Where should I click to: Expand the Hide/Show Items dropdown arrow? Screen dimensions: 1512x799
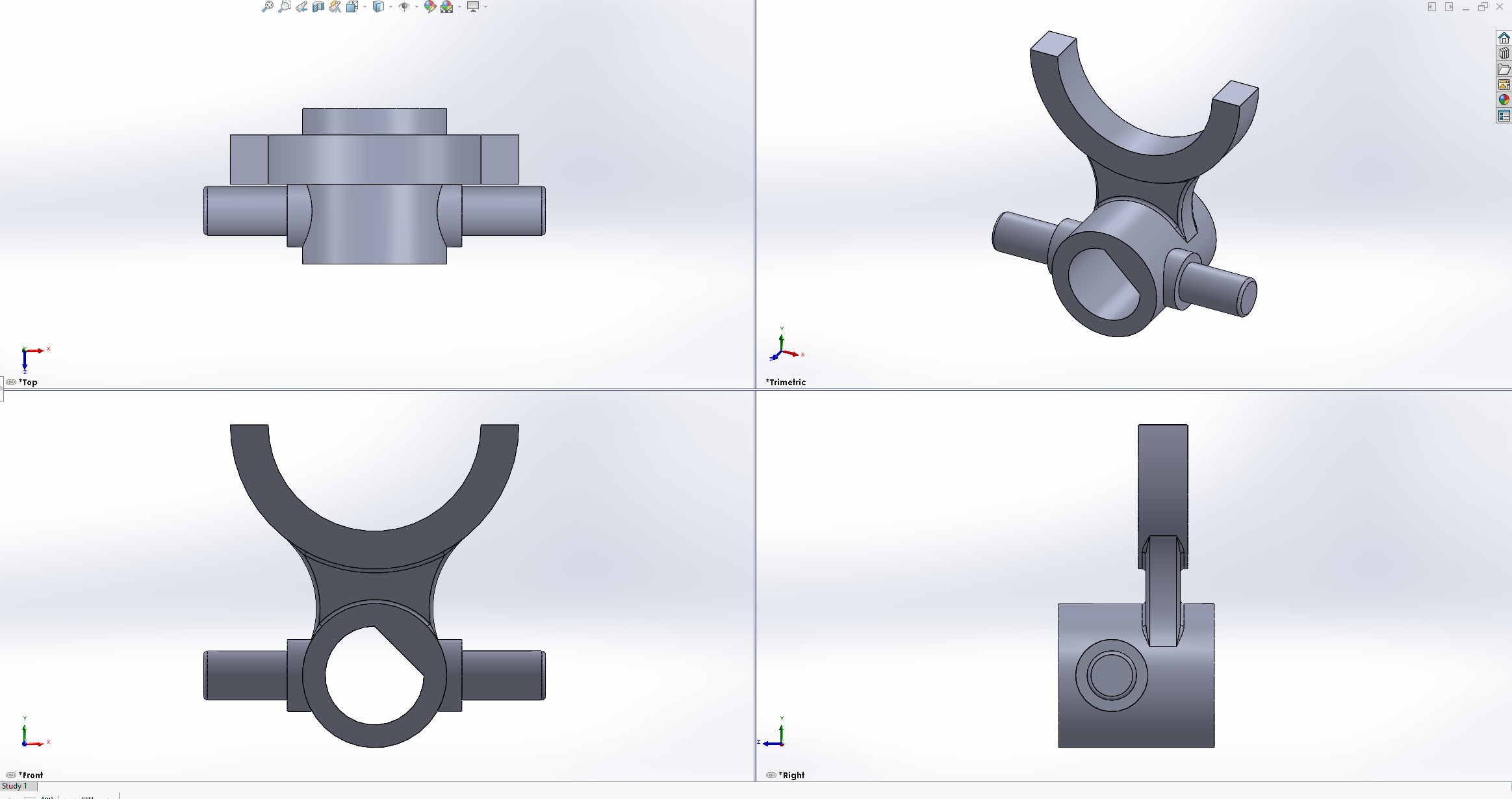[x=417, y=7]
